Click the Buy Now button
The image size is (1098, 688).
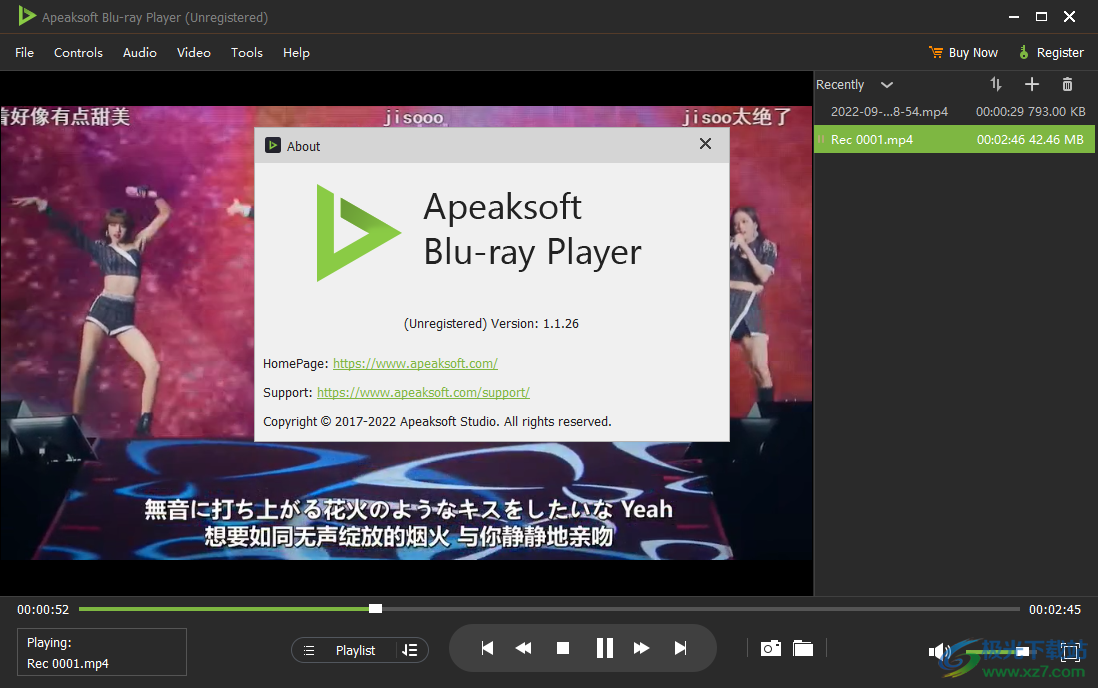click(x=962, y=52)
